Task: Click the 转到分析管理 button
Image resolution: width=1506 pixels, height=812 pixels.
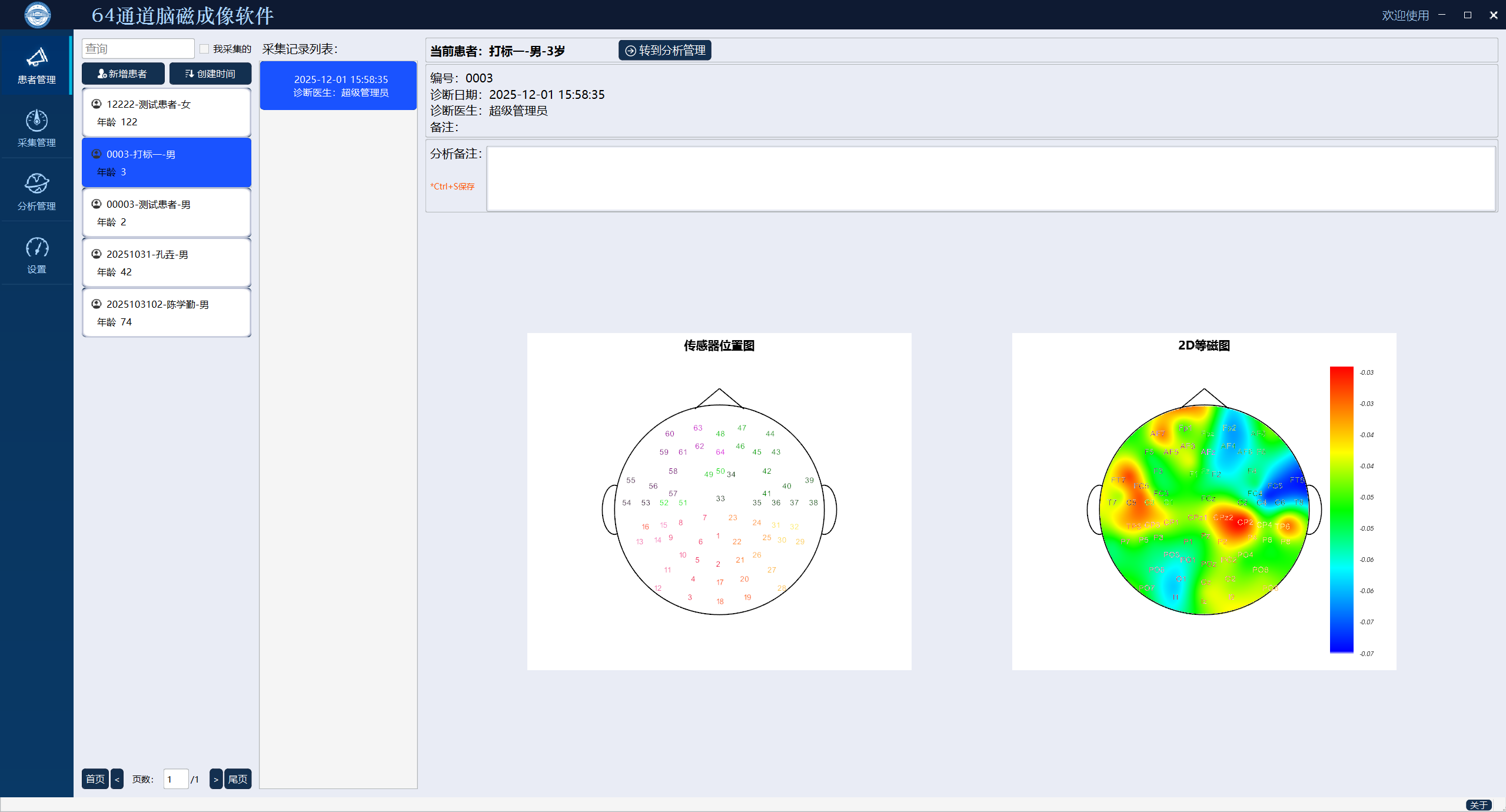Action: click(x=665, y=51)
